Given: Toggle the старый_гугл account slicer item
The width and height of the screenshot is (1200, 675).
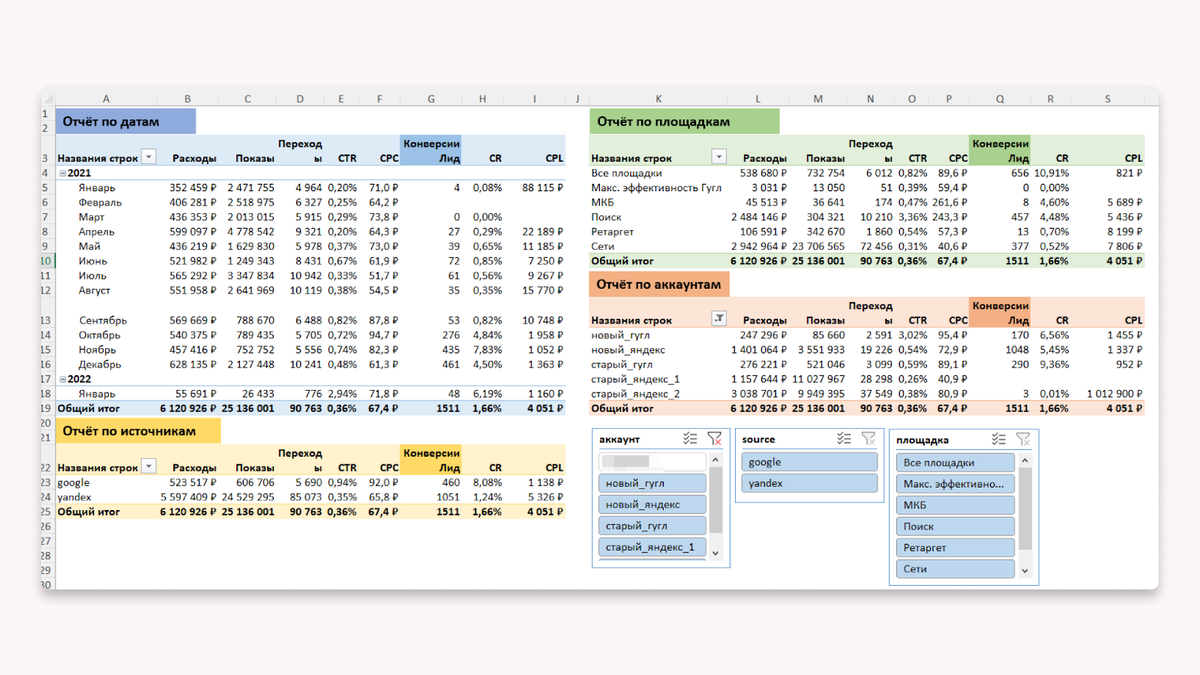Looking at the screenshot, I should tap(652, 526).
